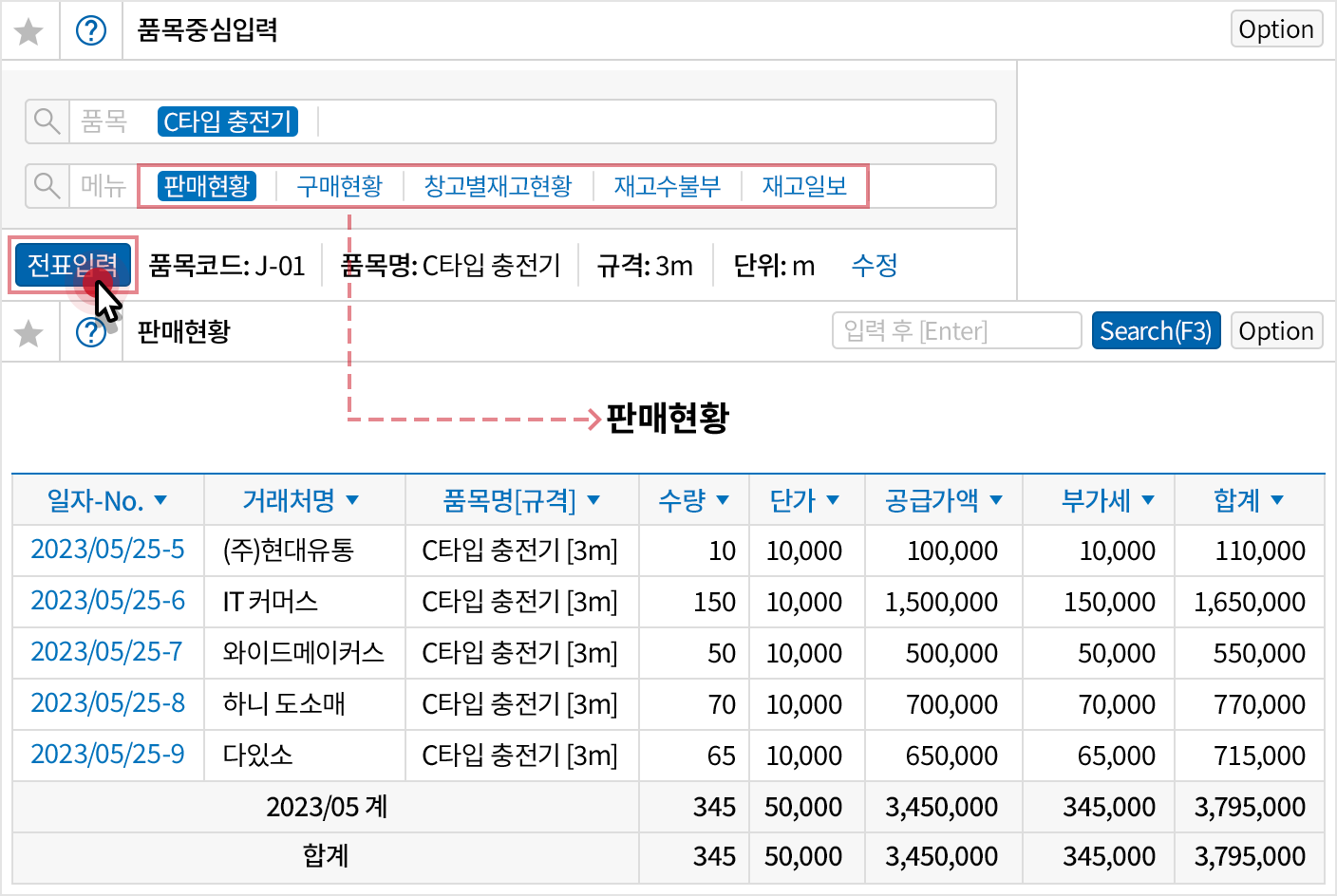Star the 판매현황 screen as favorite
Viewport: 1337px width, 896px height.
29,332
